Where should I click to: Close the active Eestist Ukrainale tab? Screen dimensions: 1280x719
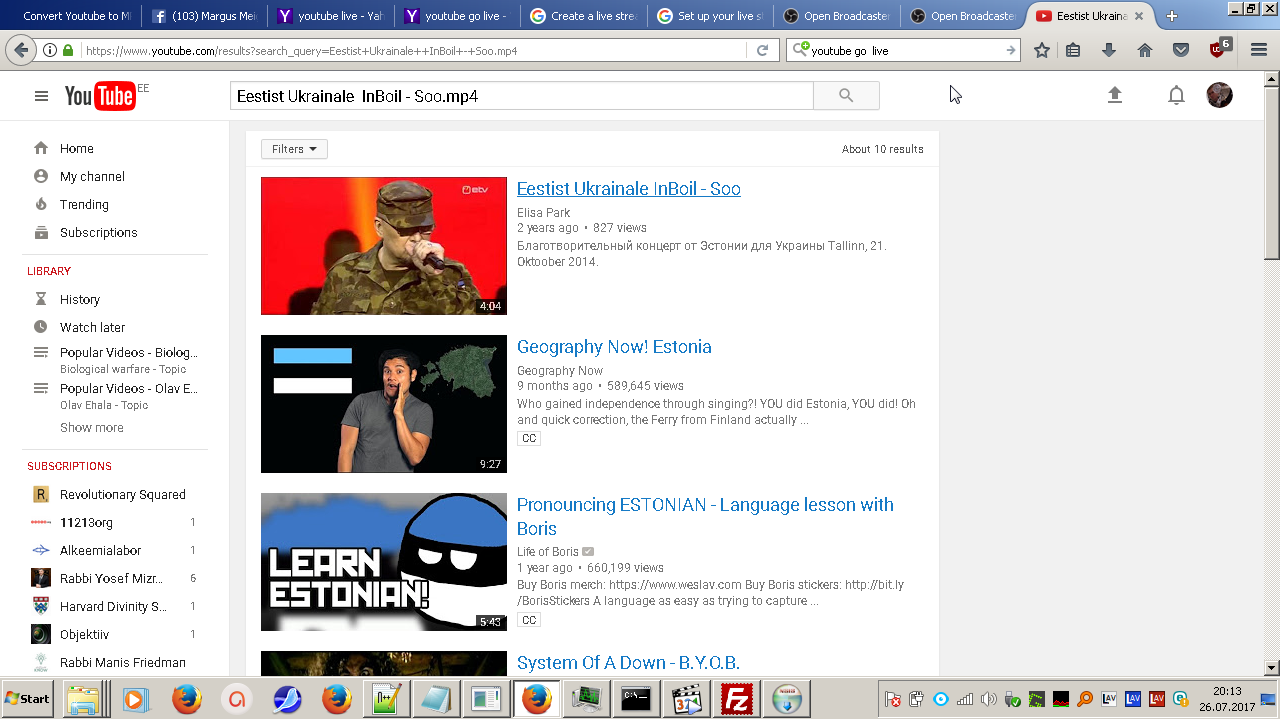(x=1141, y=16)
